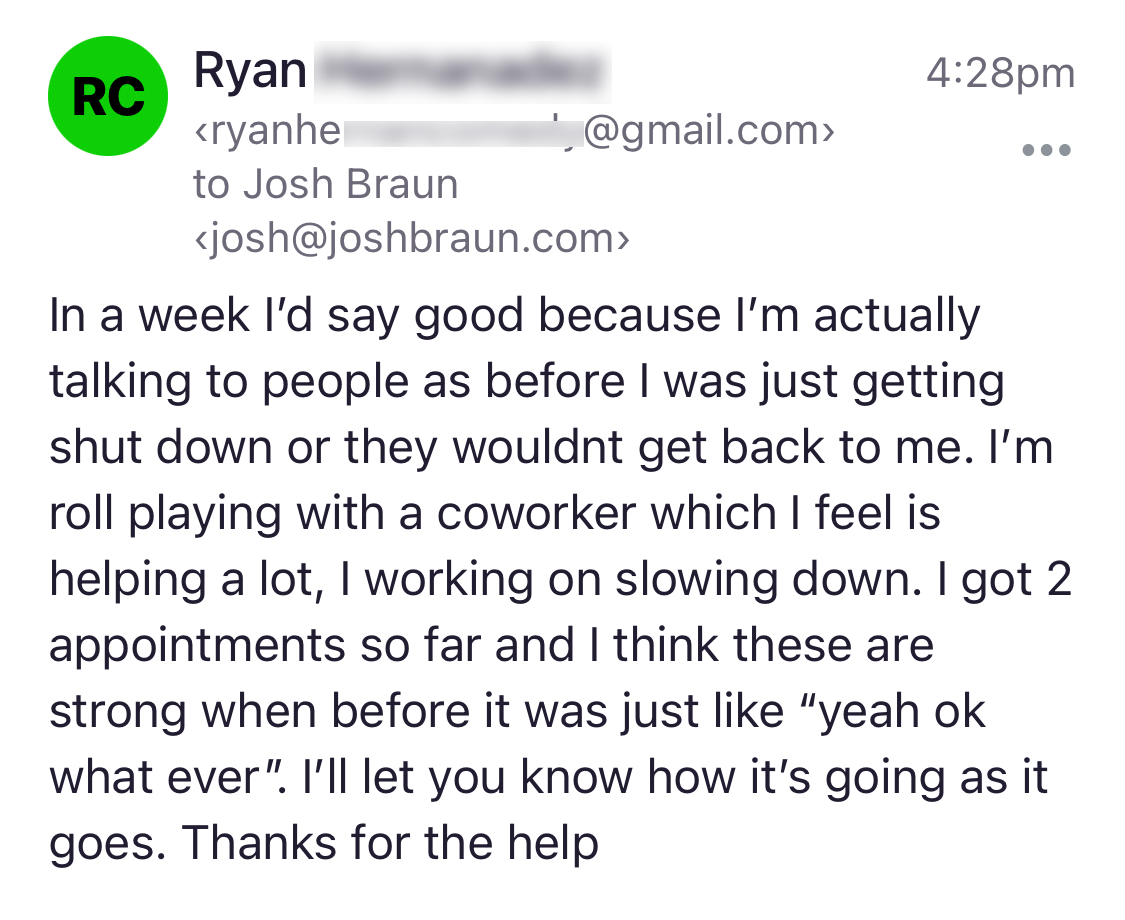The image size is (1125, 920).
Task: Click the word 'appointments' in message body
Action: 197,646
